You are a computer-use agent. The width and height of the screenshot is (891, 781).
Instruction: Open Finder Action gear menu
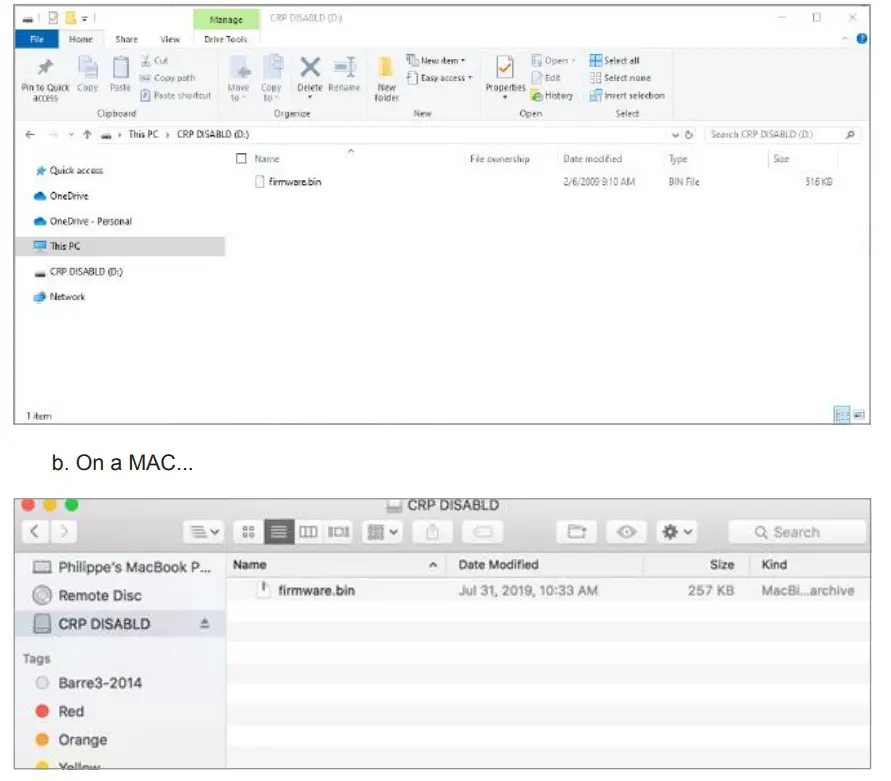pos(677,532)
